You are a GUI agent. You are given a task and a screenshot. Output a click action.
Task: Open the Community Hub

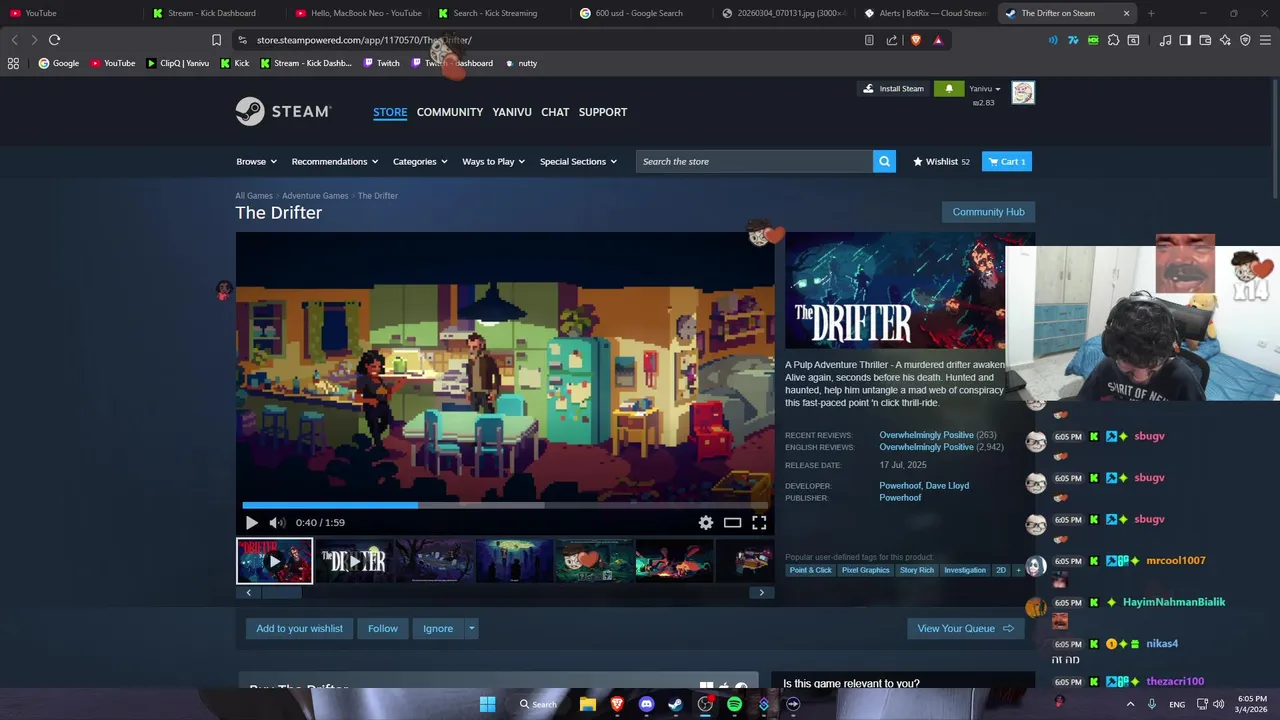[x=988, y=212]
